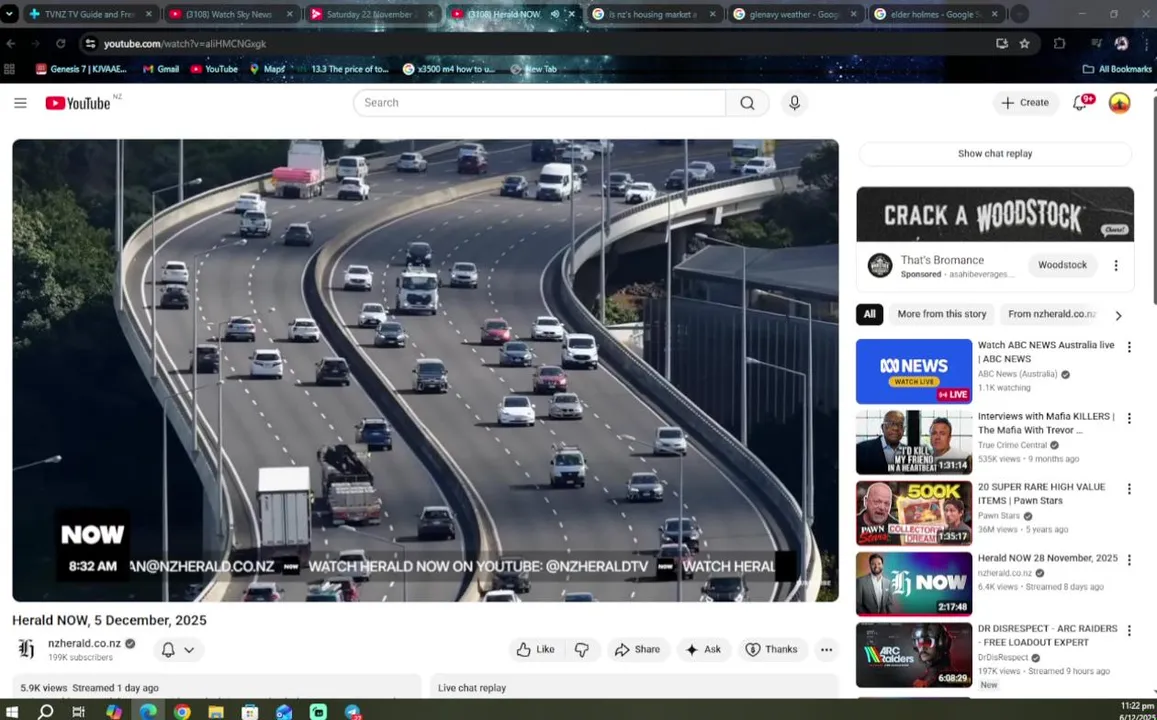Open options for DR DISRESPECT video
This screenshot has height=720, width=1157.
click(1129, 631)
